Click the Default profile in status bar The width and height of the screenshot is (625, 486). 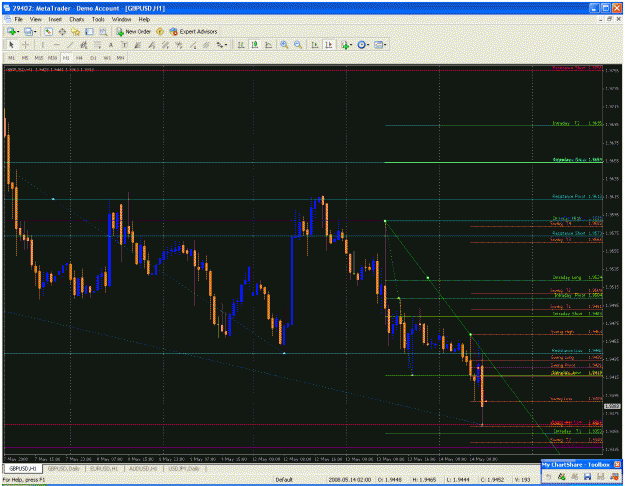tap(284, 480)
